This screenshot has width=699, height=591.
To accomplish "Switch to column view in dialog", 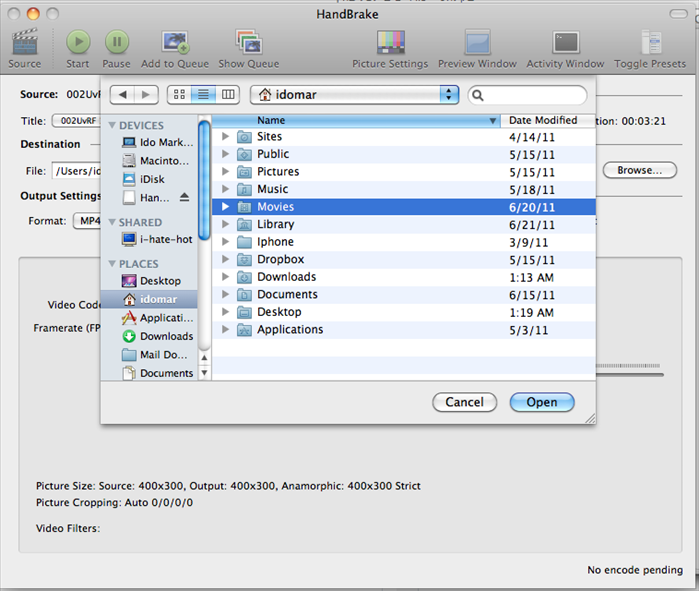I will tap(228, 94).
